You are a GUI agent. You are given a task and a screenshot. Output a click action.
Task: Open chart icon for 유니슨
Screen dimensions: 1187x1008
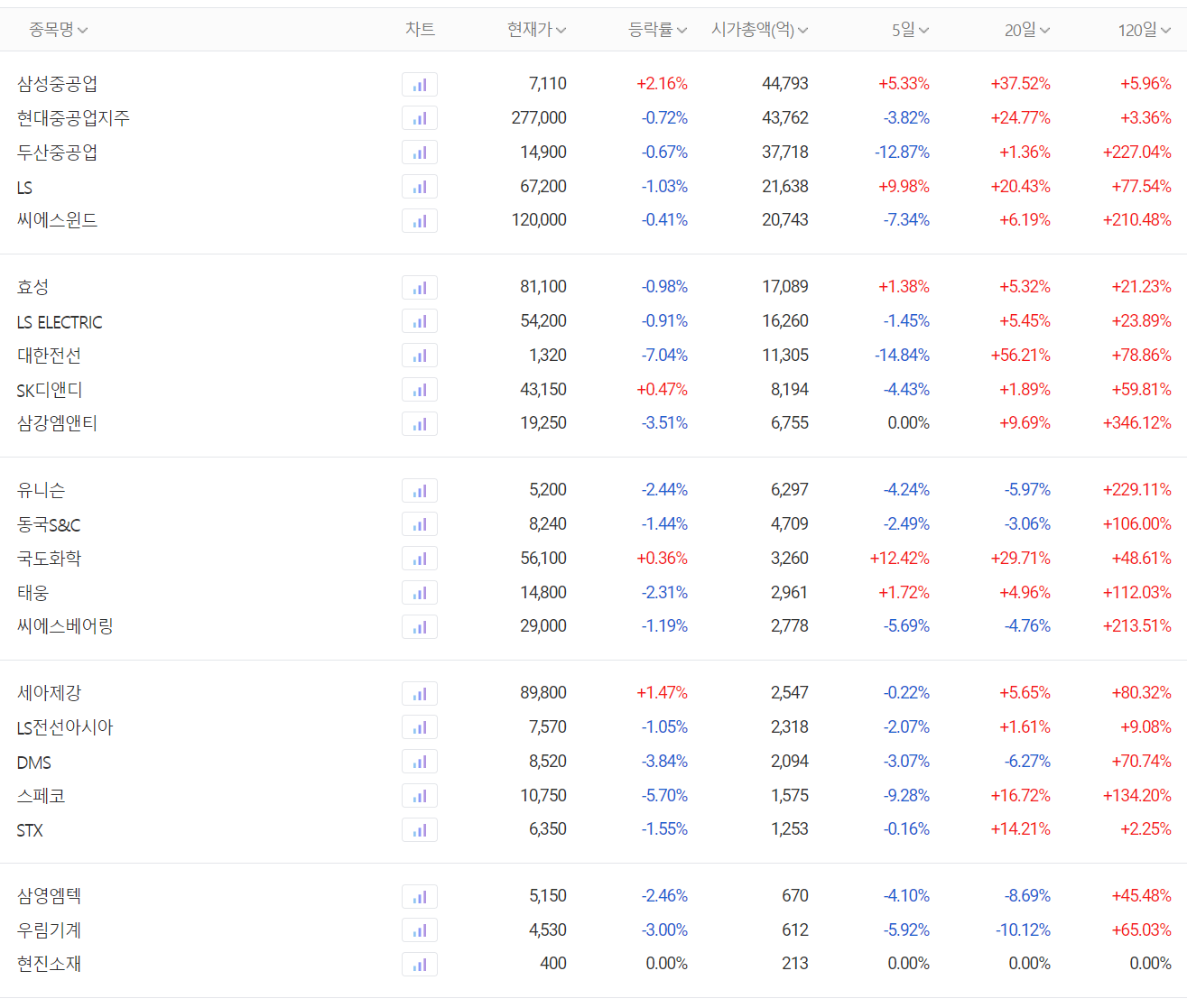(420, 491)
